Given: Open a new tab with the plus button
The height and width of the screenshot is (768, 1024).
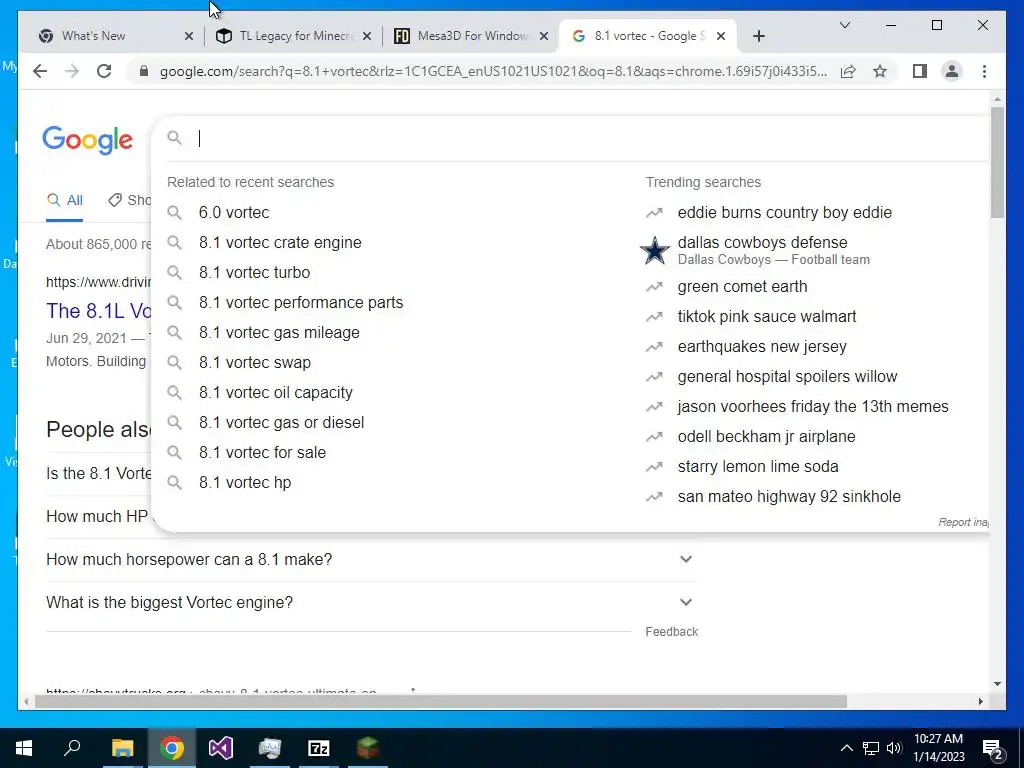Looking at the screenshot, I should pos(758,36).
